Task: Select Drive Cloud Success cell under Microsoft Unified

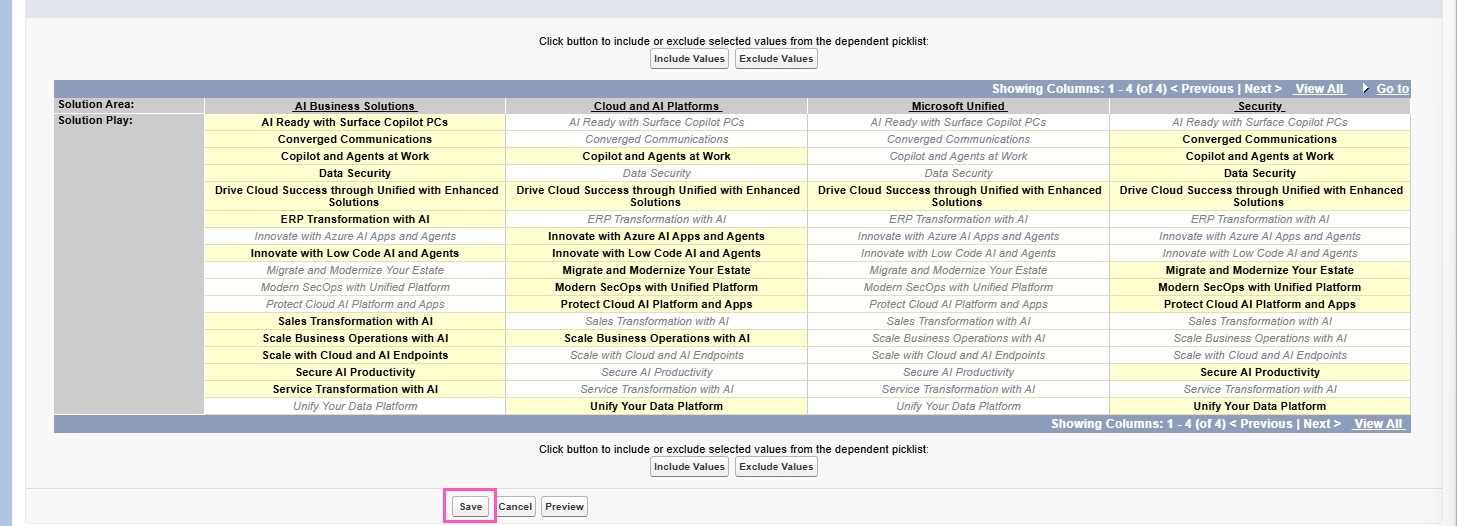Action: point(958,196)
